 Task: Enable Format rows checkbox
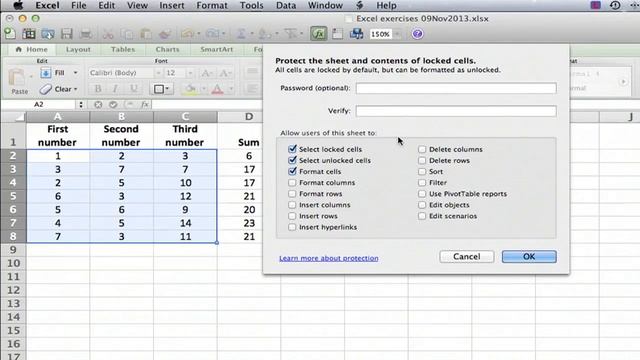(x=292, y=193)
